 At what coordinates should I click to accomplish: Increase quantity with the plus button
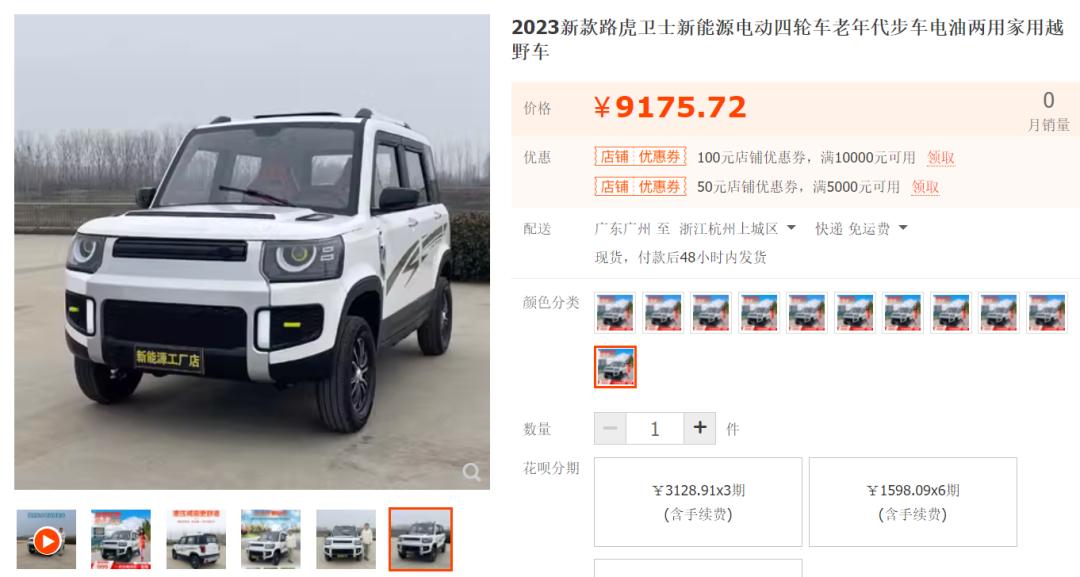(x=700, y=428)
